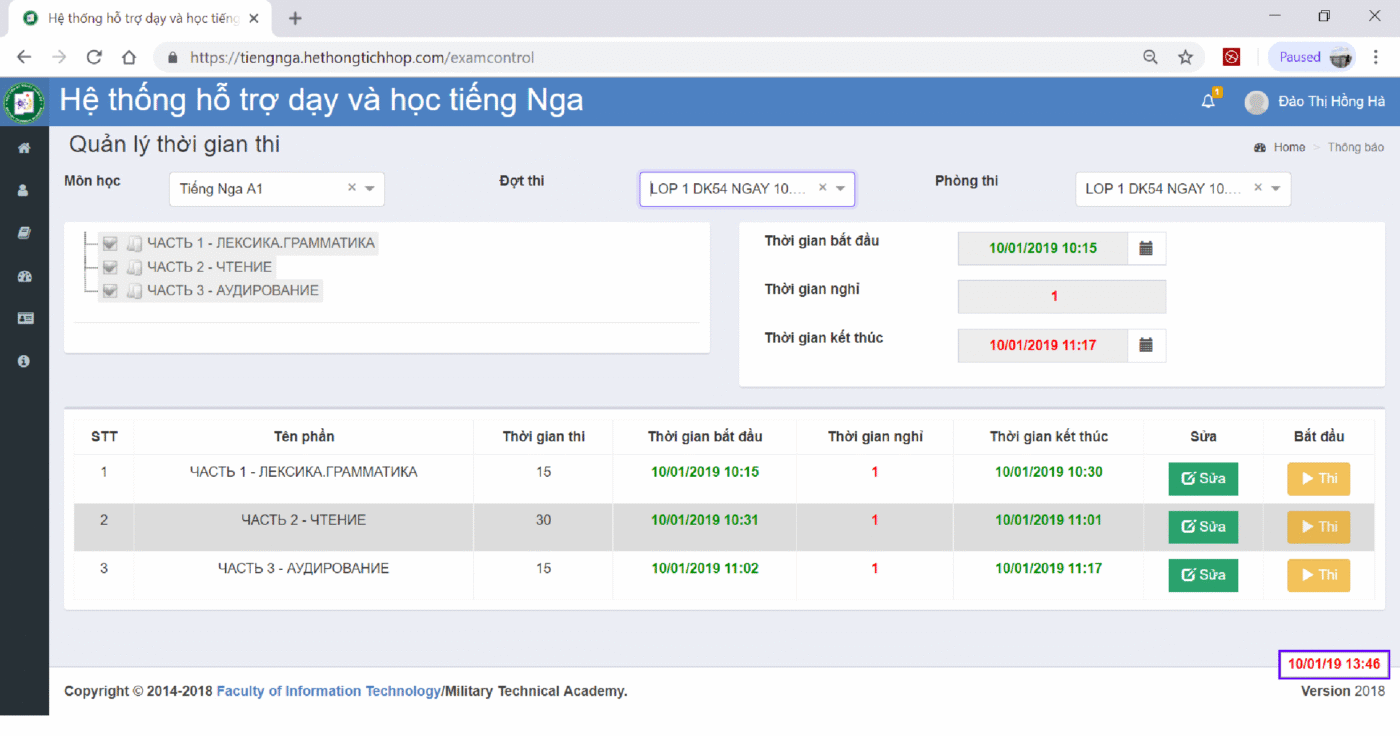Click the Thời gian nghỉ input field

pos(1061,297)
